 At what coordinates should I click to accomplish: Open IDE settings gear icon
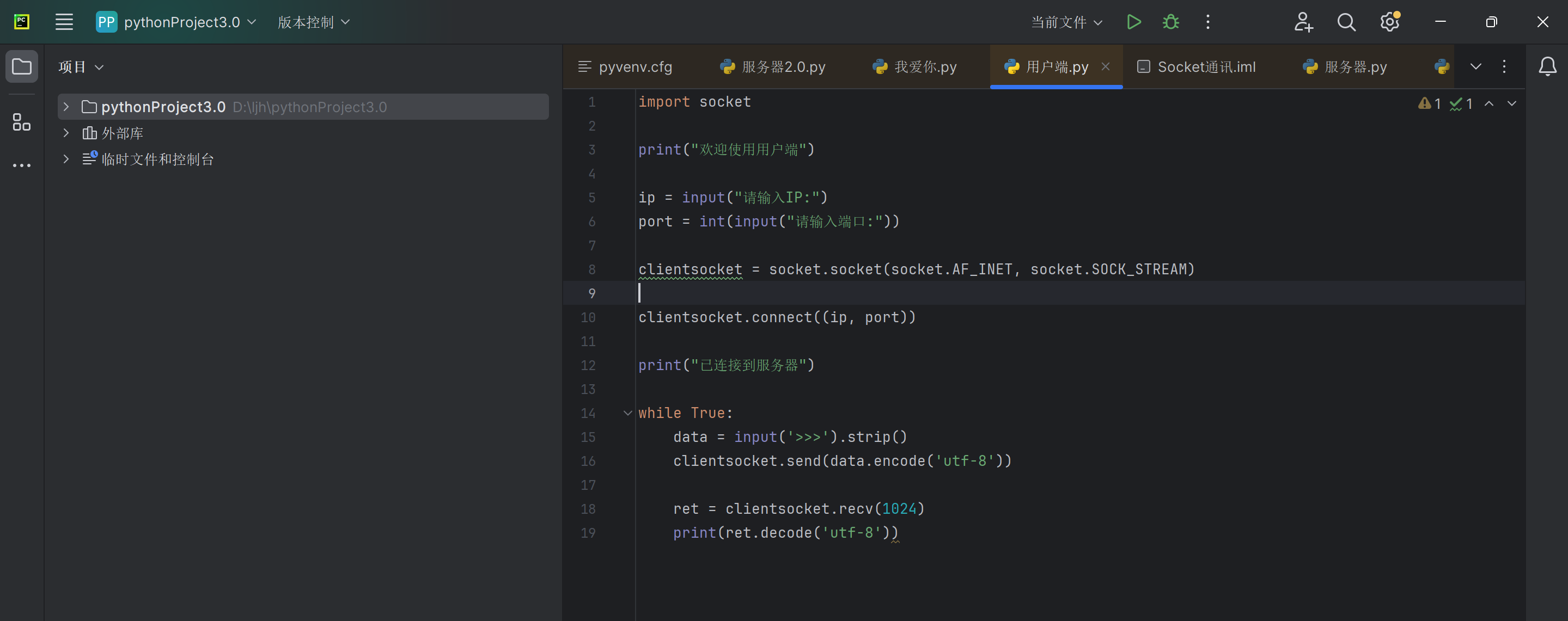[1389, 22]
